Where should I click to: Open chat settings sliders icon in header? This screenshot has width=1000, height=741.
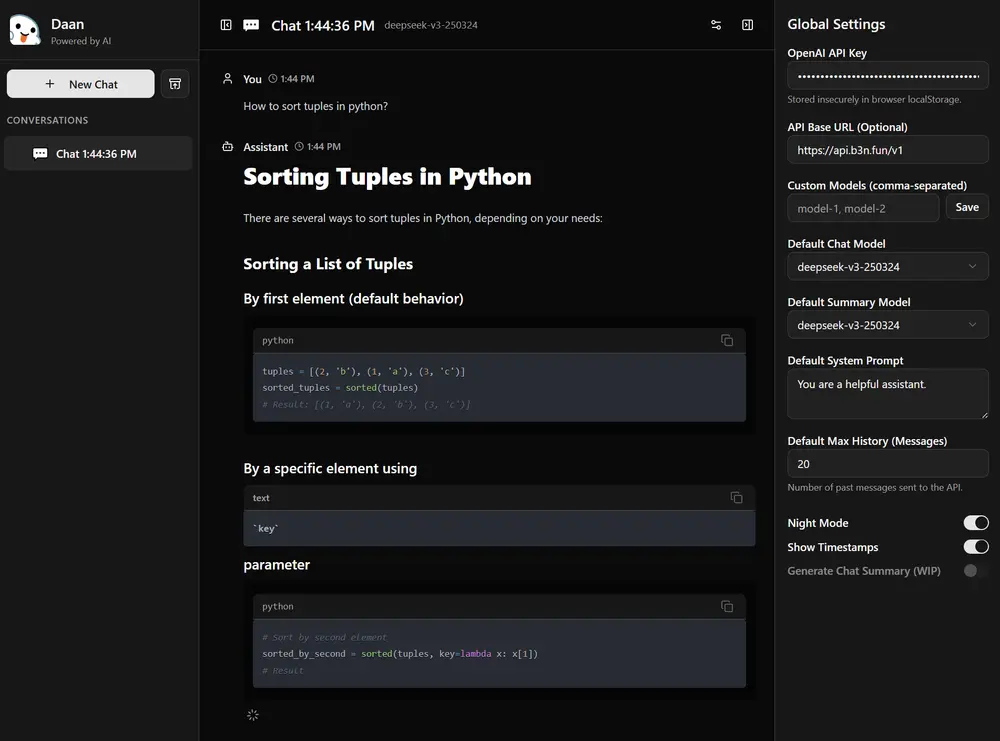pyautogui.click(x=716, y=25)
